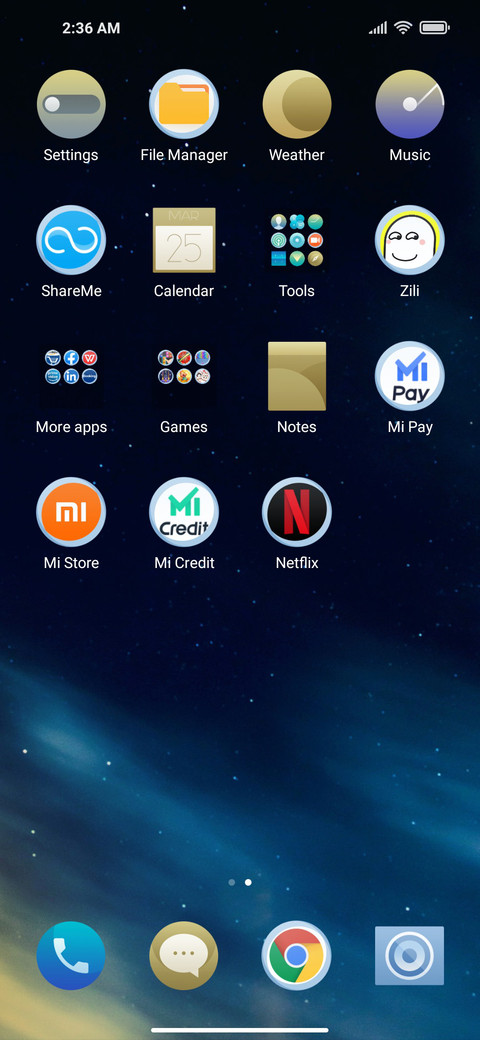The width and height of the screenshot is (480, 1040).
Task: Tap the bottom navigation gesture bar
Action: (240, 1030)
